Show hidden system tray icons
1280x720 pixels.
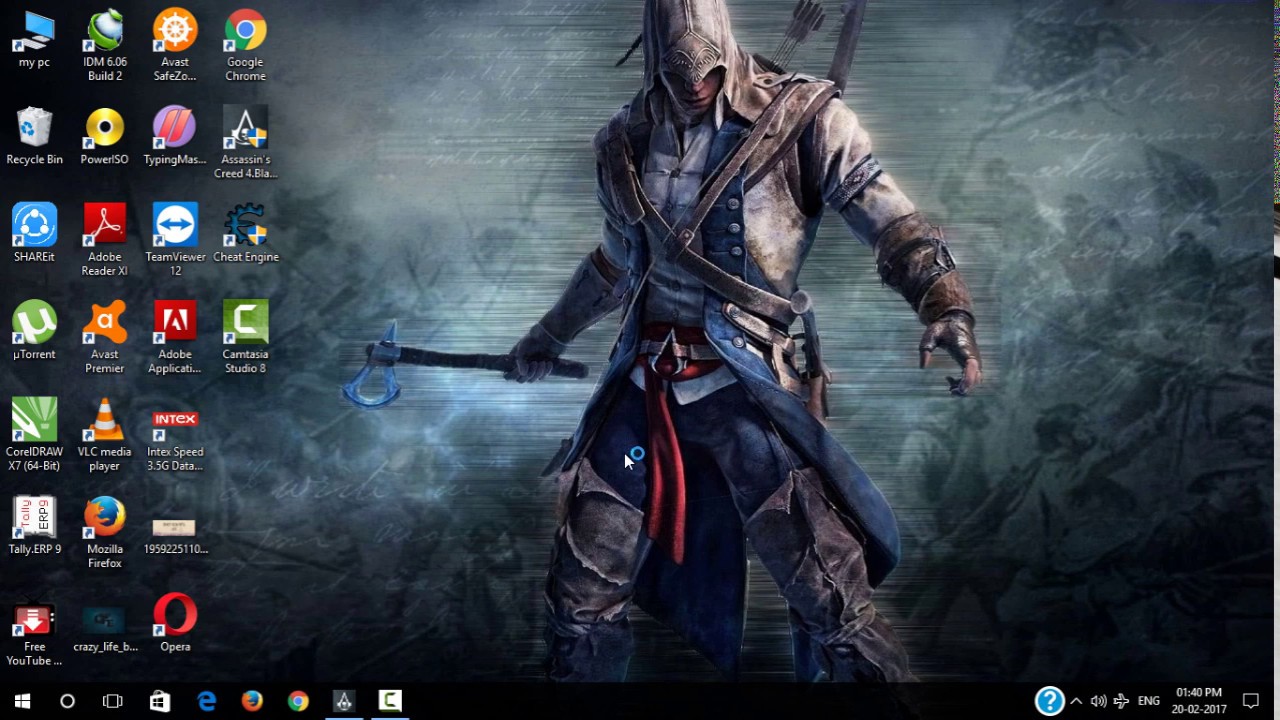coord(1076,701)
